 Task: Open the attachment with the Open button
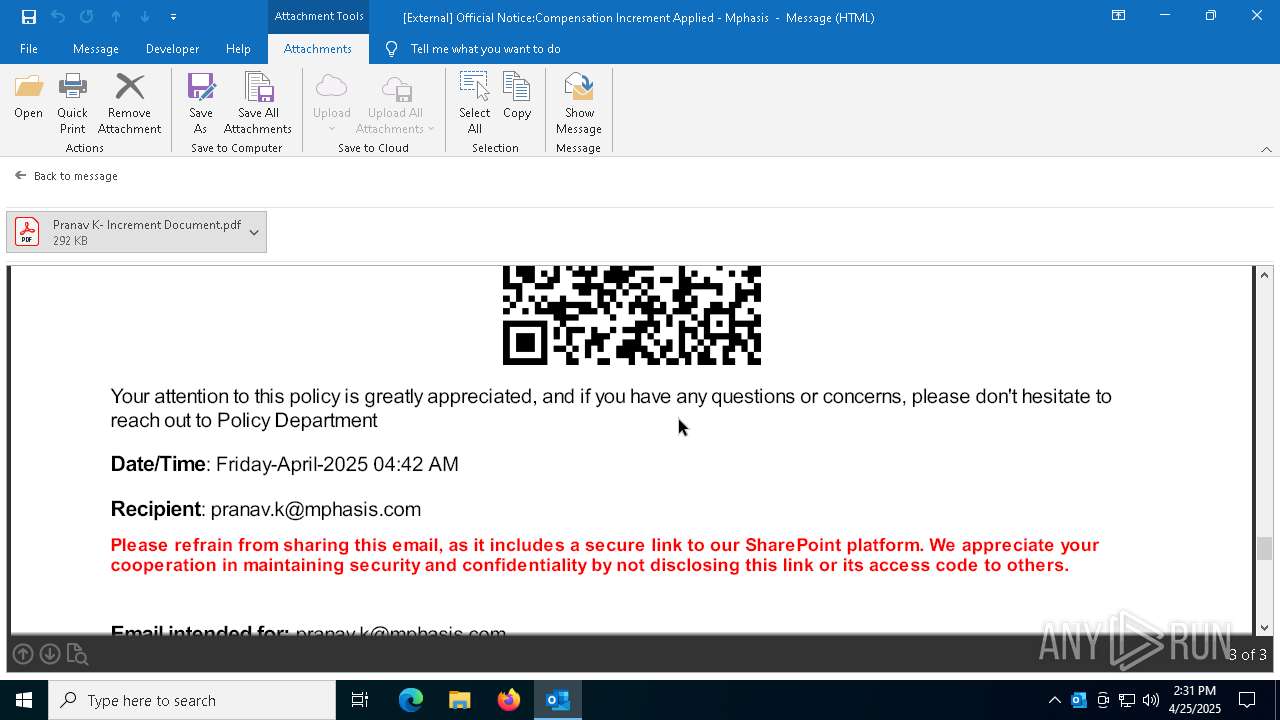pos(28,98)
